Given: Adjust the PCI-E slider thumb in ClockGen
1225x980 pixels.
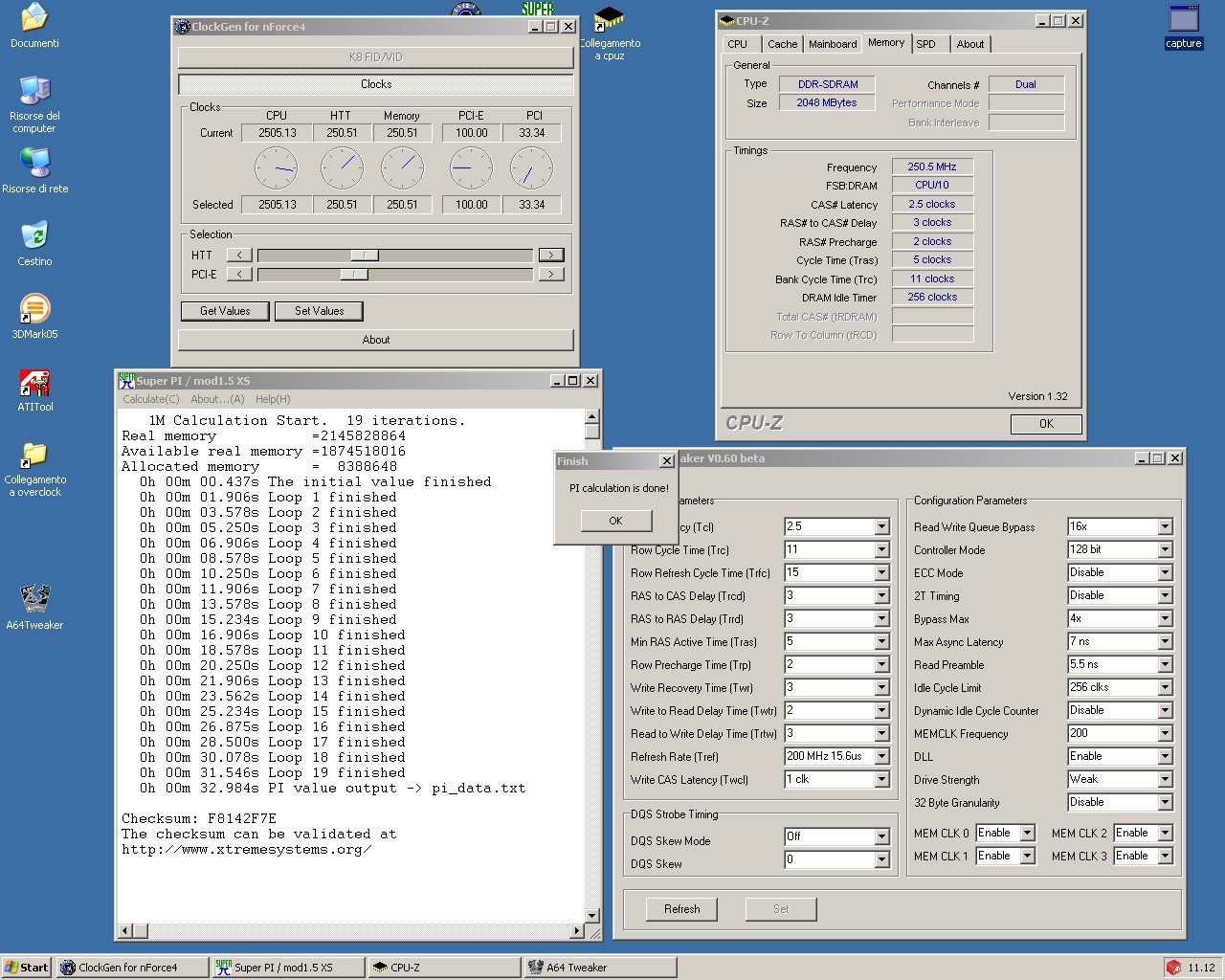Looking at the screenshot, I should [x=353, y=275].
